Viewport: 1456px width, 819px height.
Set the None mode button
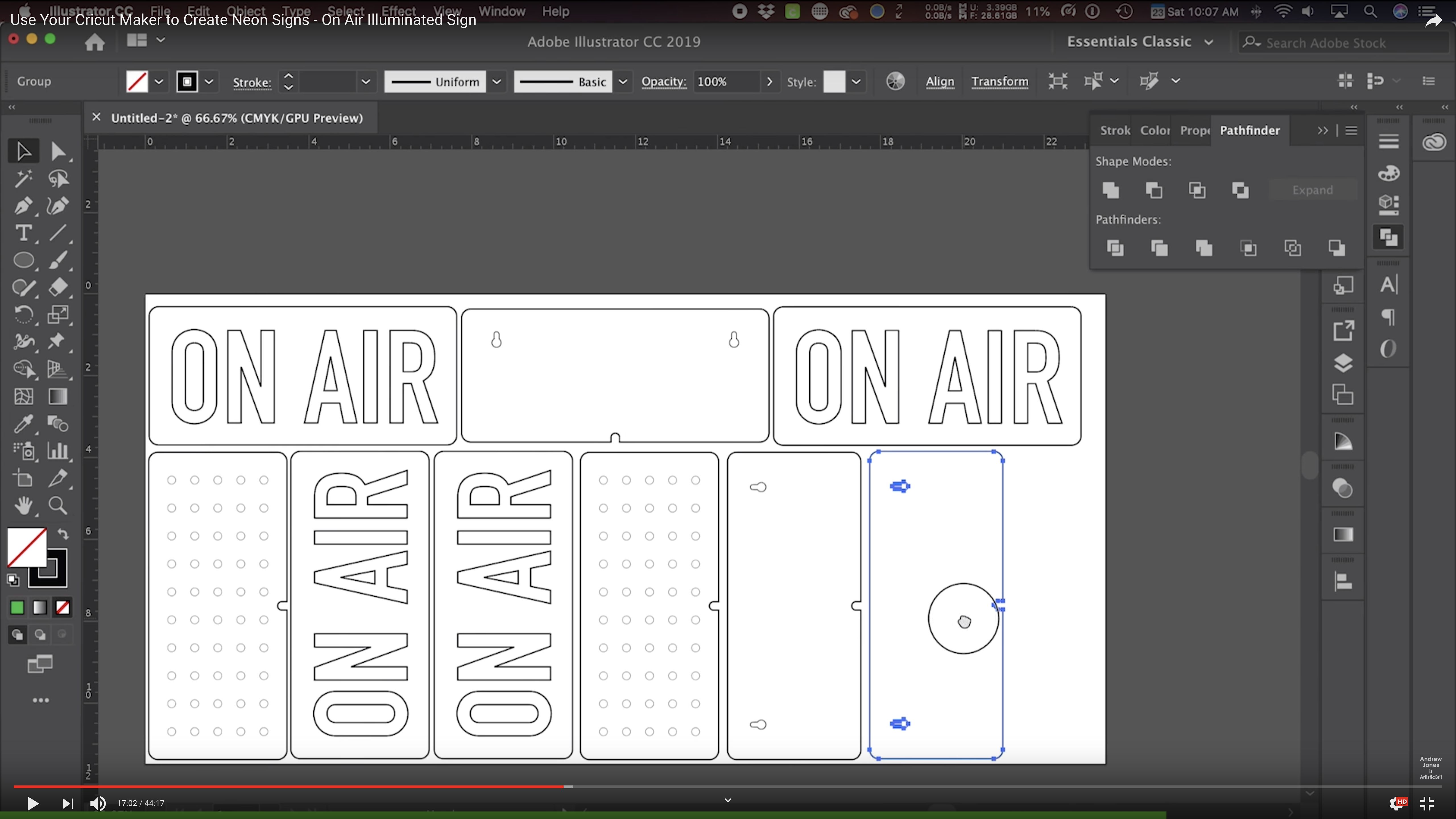click(x=63, y=608)
